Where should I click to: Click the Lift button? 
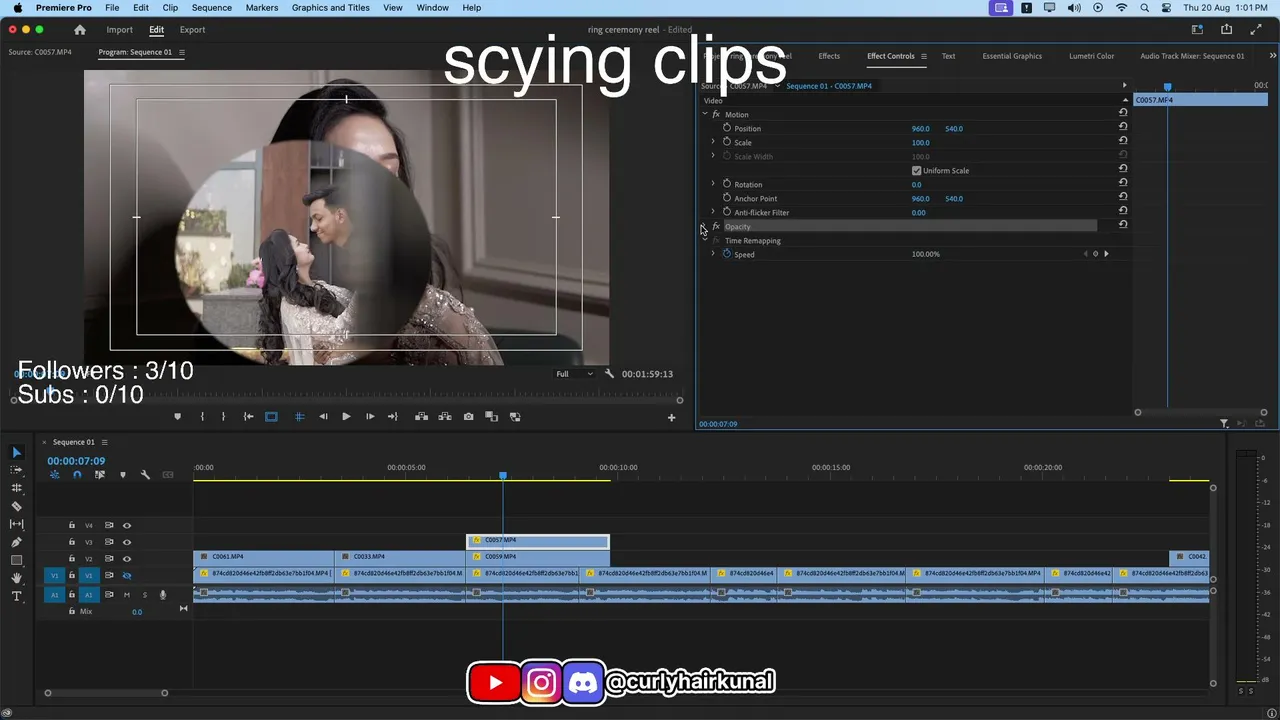tap(421, 417)
